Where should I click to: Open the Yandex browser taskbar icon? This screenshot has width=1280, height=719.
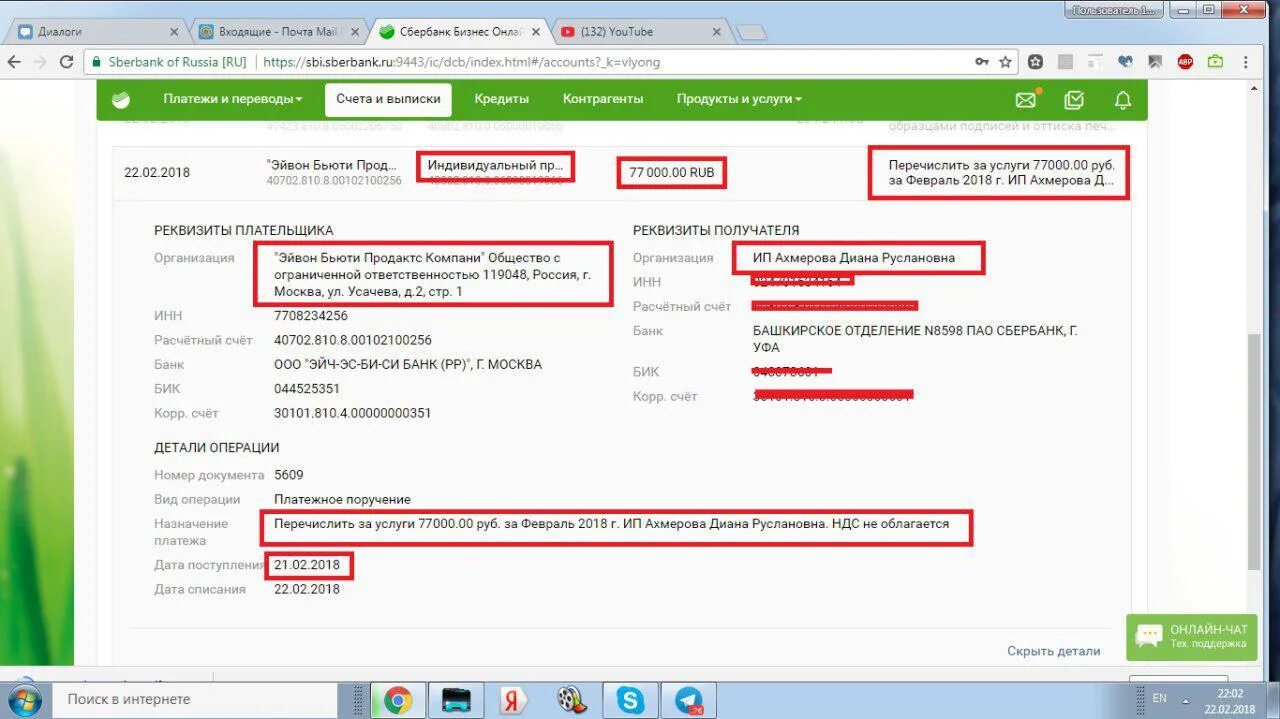tap(514, 699)
